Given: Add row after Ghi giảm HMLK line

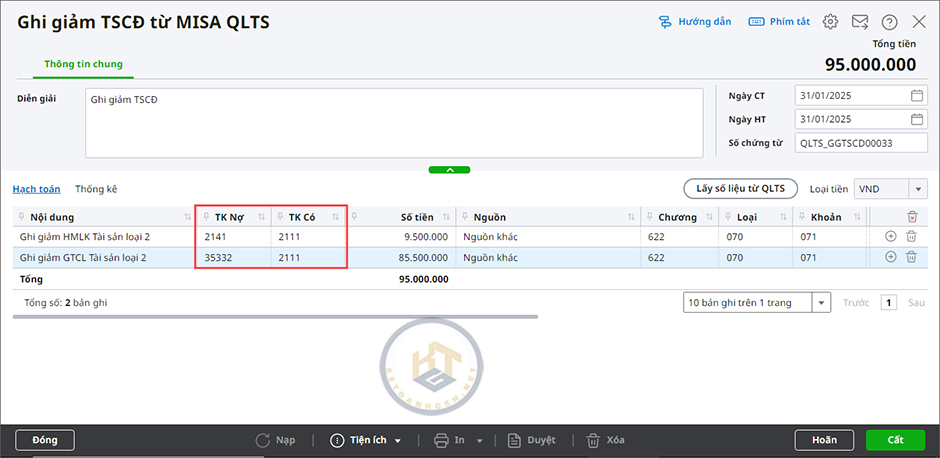Looking at the screenshot, I should (891, 237).
